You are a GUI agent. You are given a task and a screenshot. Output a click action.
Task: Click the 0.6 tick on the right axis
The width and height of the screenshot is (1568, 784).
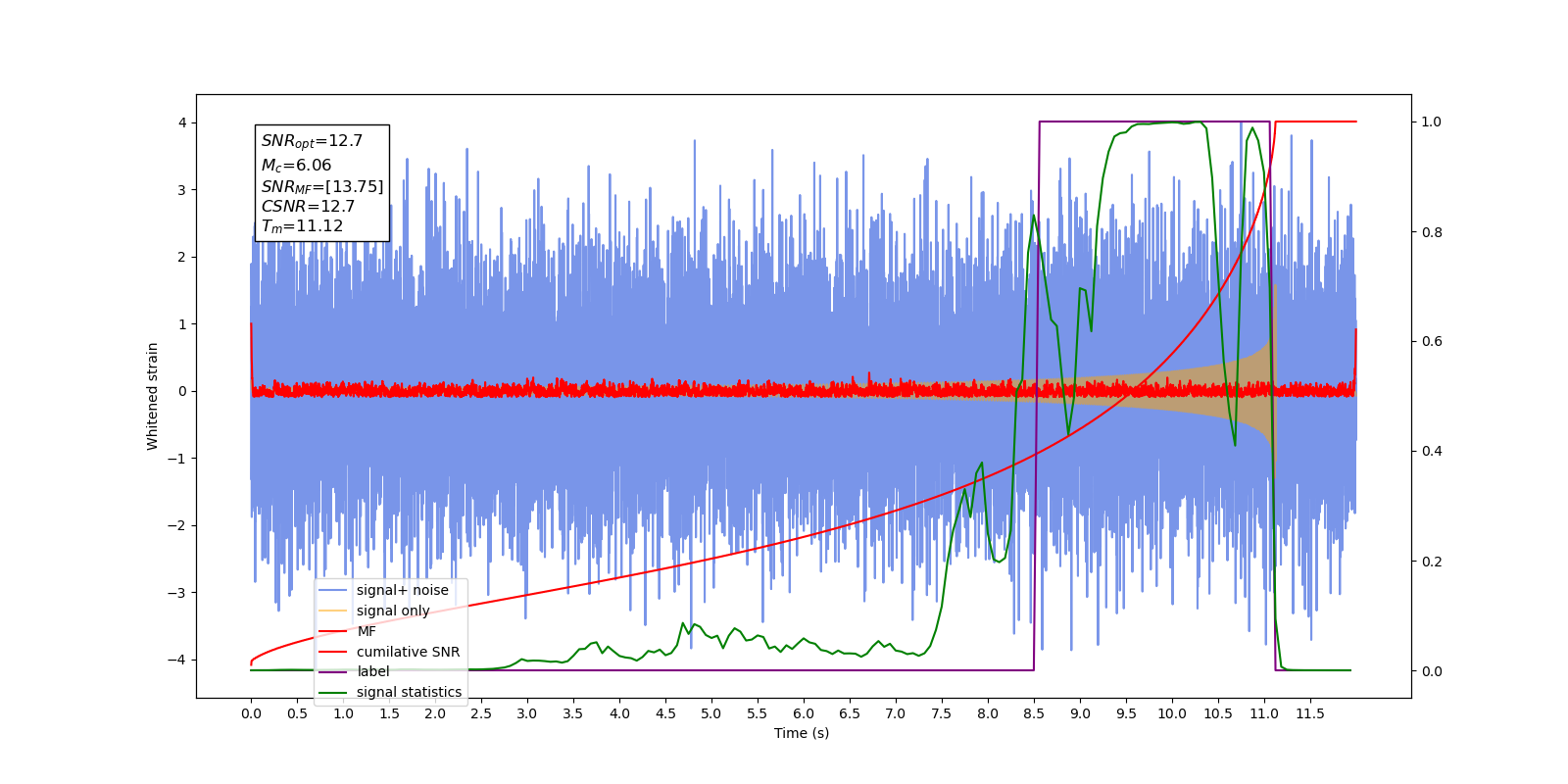tap(1432, 342)
